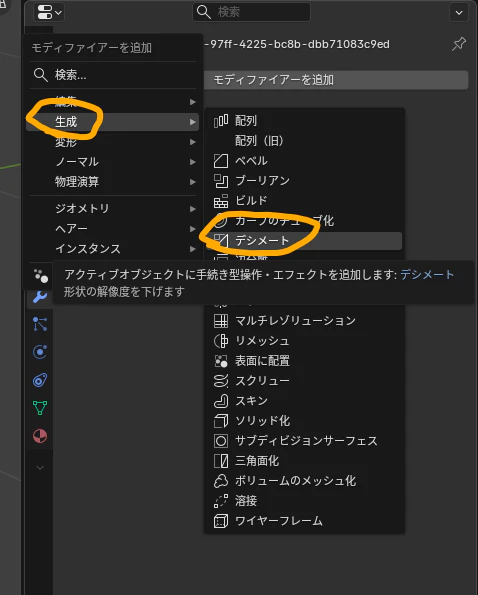Screen dimensions: 478x595
Task: Click the pin icon beside the object name
Action: tap(459, 44)
